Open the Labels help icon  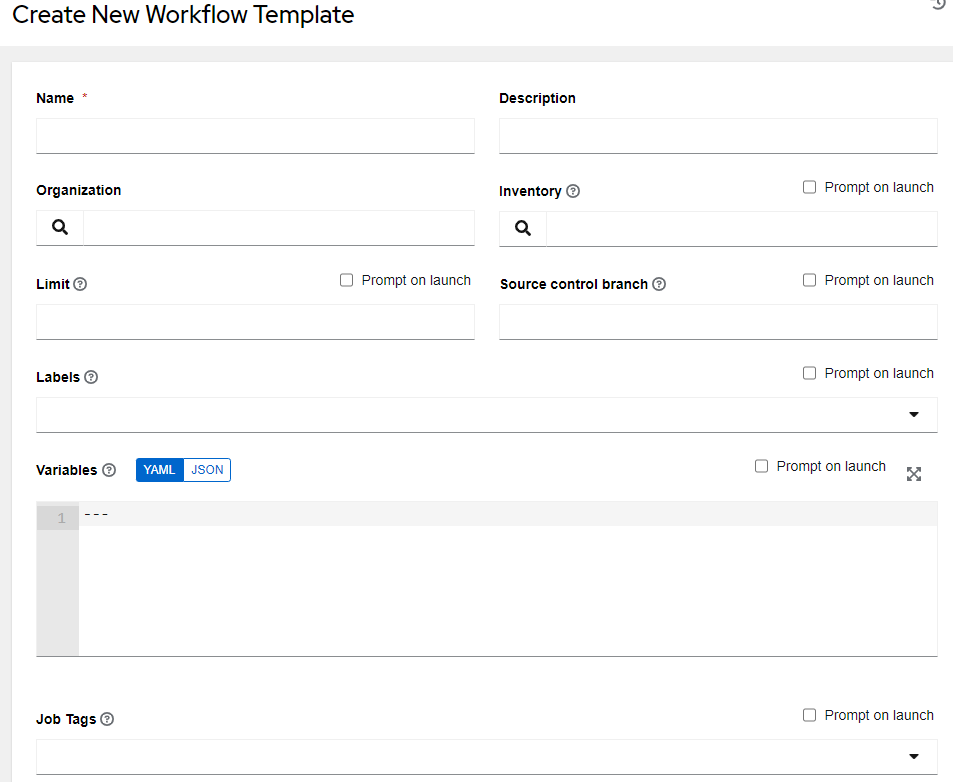click(x=91, y=377)
